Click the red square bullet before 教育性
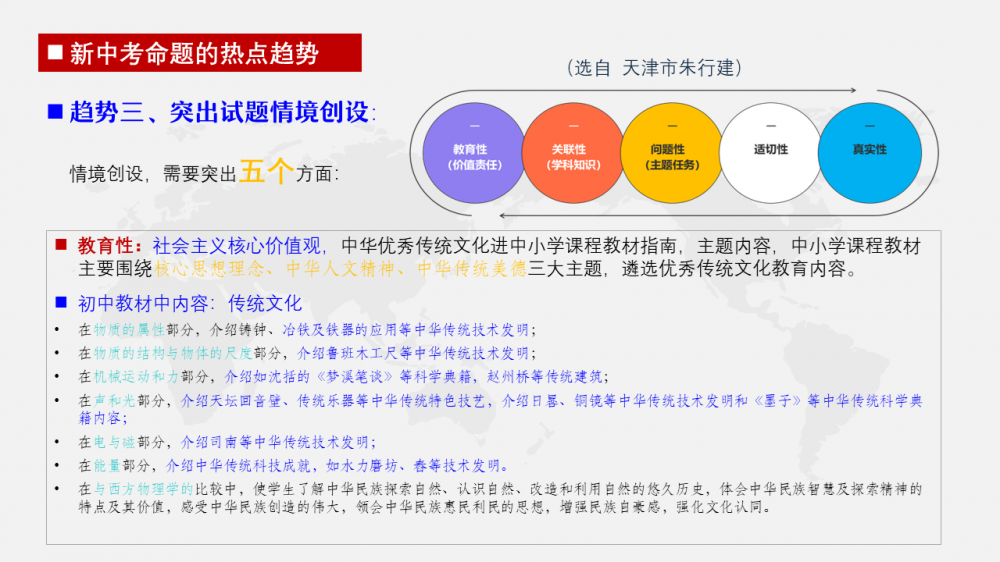 pyautogui.click(x=60, y=244)
